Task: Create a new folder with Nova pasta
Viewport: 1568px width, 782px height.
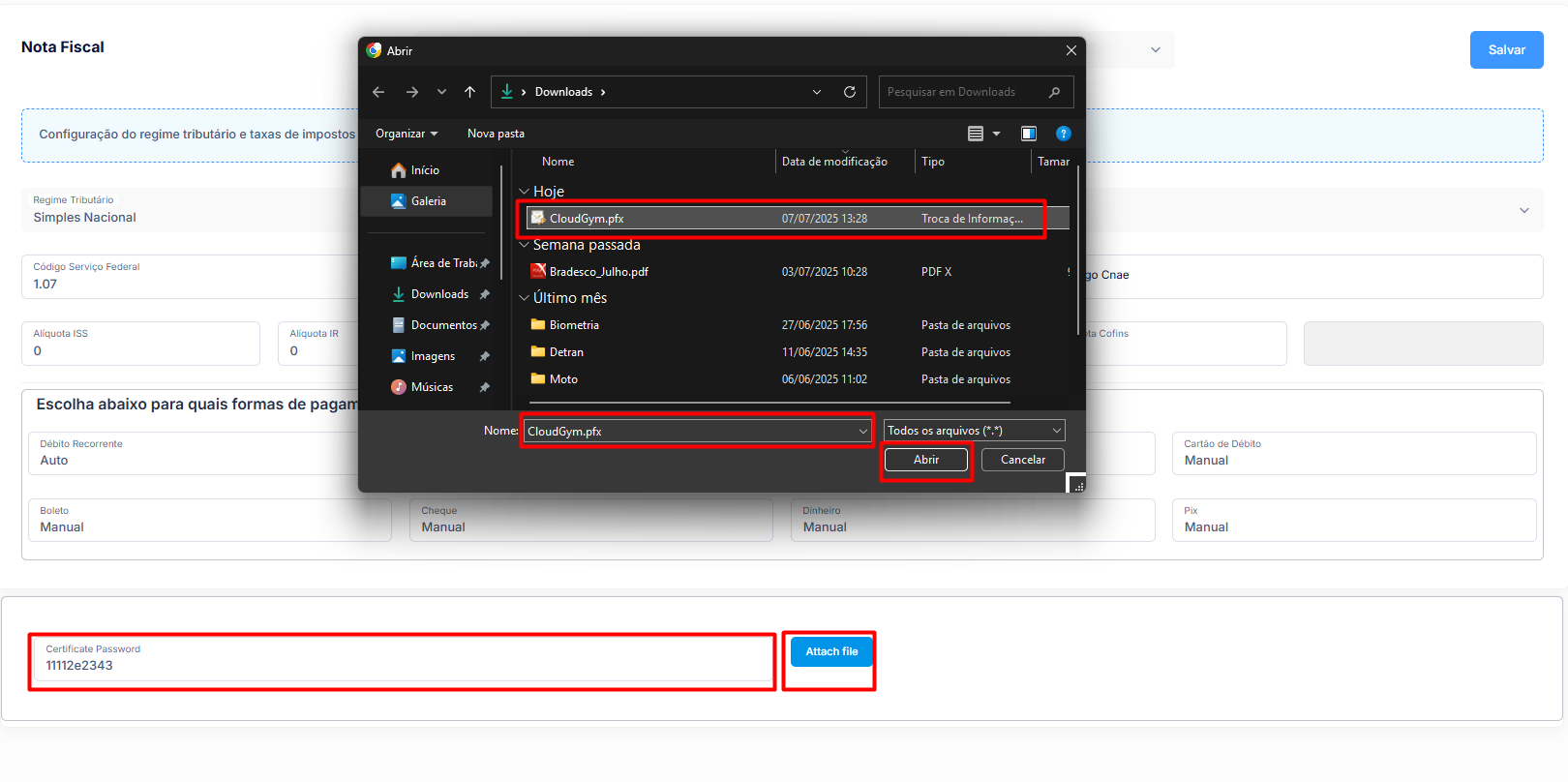Action: pos(496,134)
